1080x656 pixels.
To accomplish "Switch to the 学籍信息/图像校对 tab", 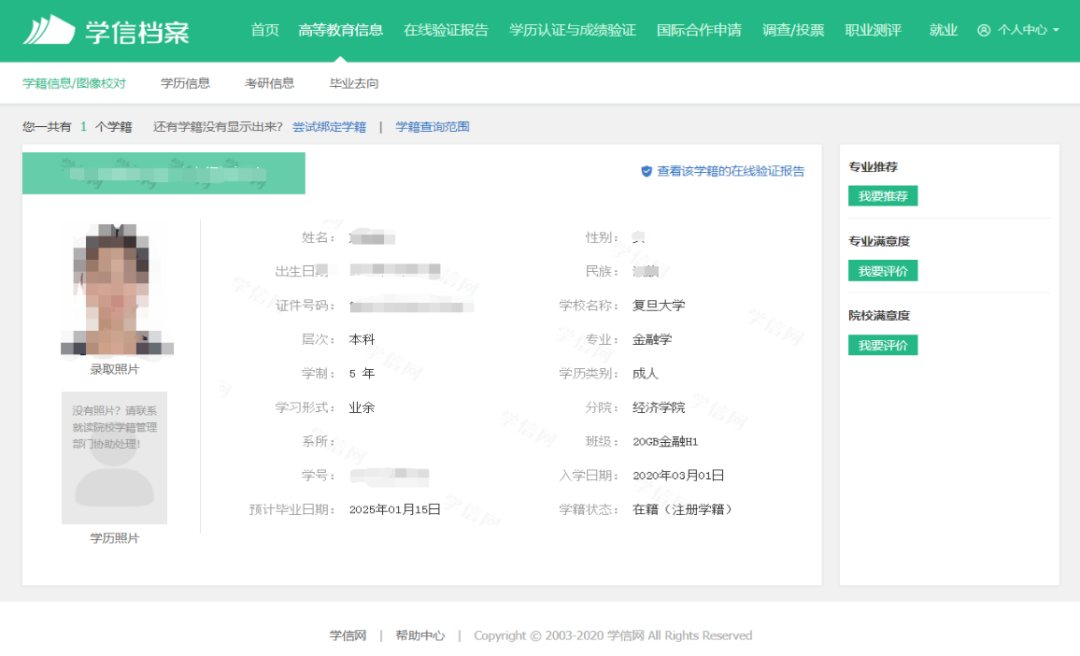I will [74, 83].
